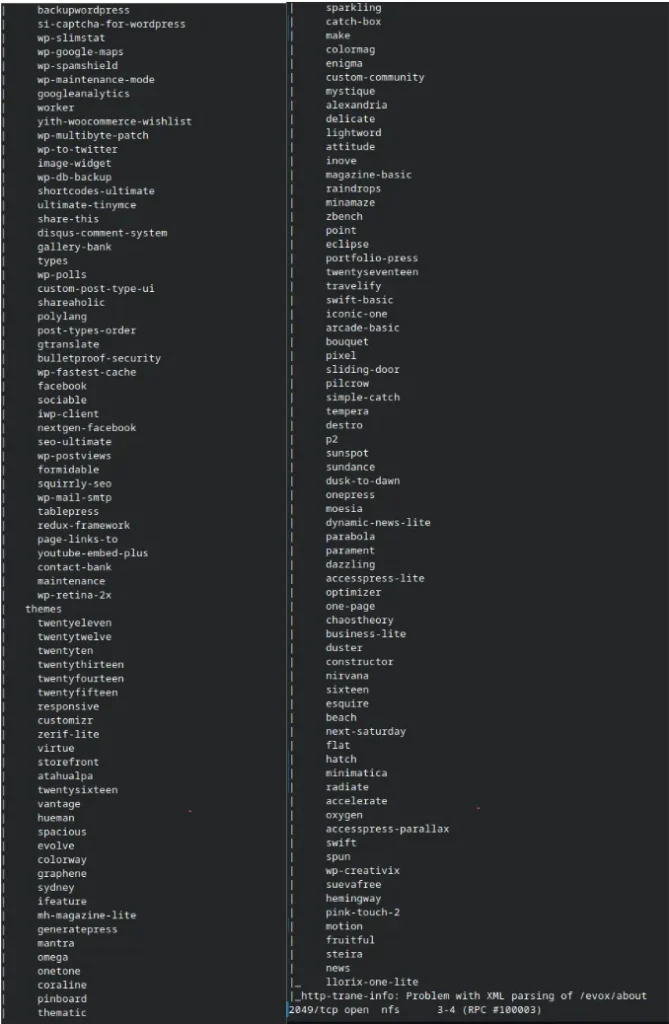Click the yith-woocommerce-wishlist line
669x1024 pixels.
pyautogui.click(x=114, y=121)
